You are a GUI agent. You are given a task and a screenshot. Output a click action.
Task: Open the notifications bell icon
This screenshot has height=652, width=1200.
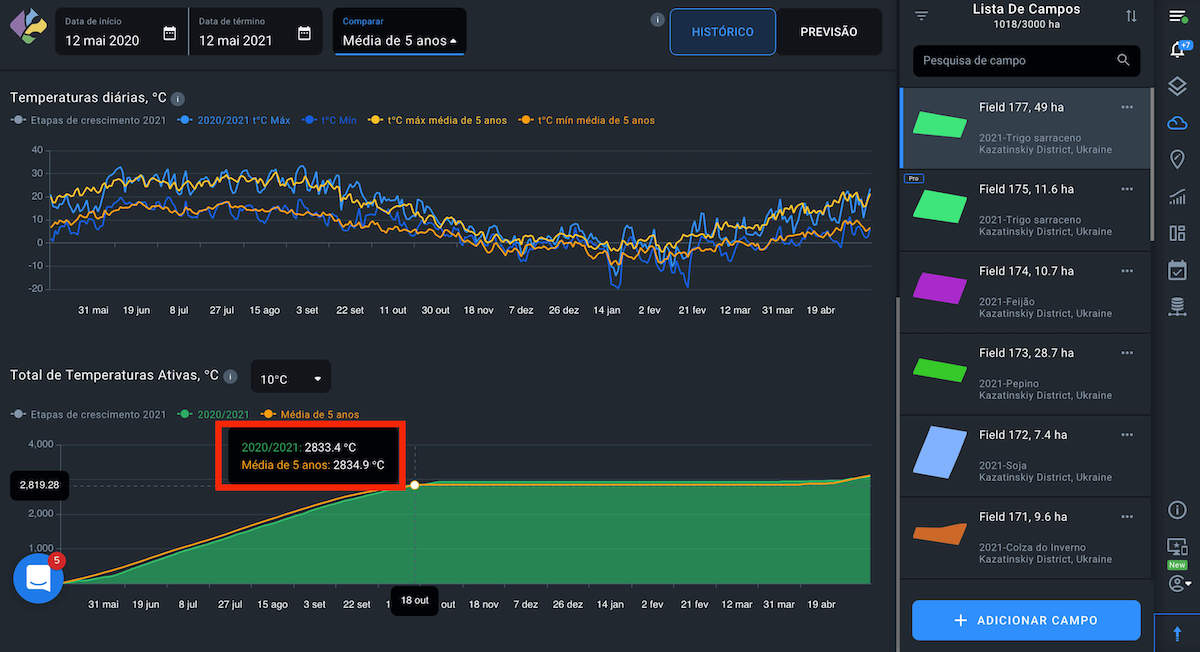[1177, 50]
